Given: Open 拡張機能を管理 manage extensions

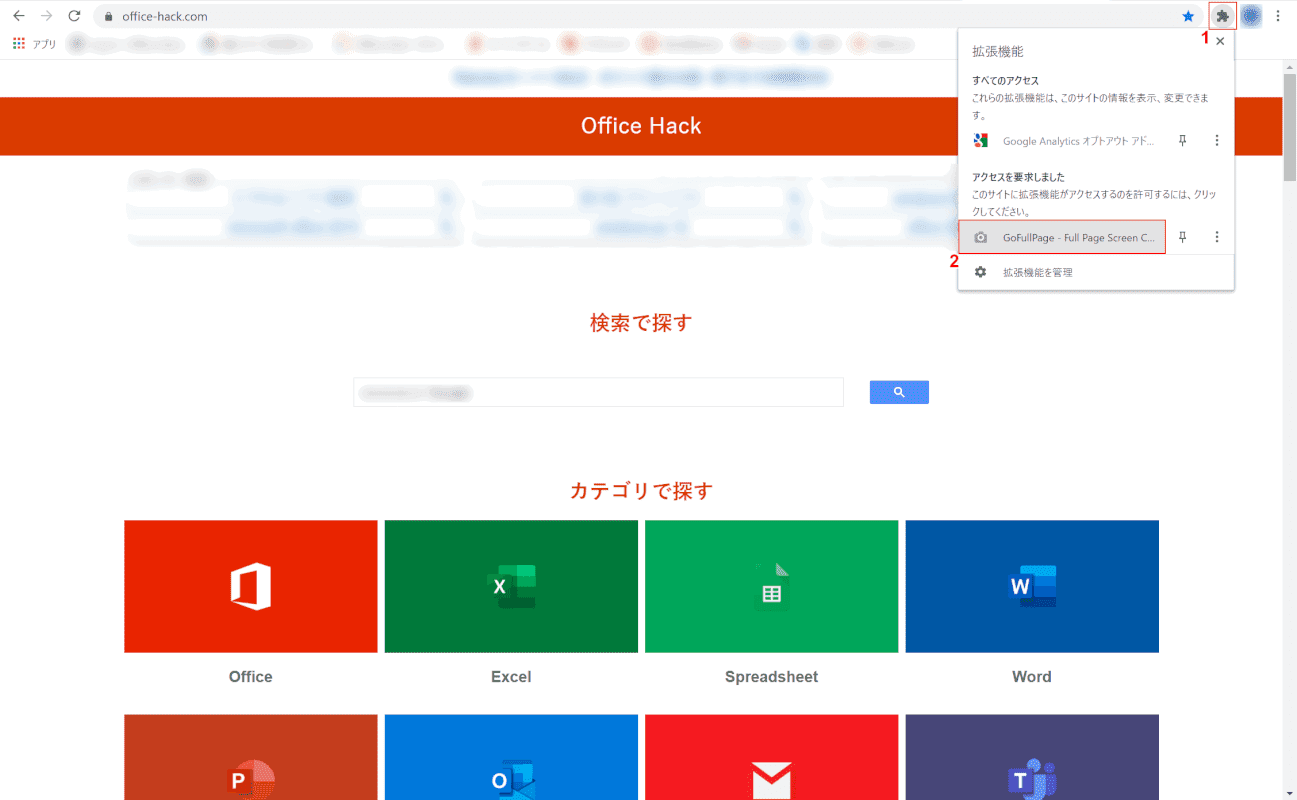Looking at the screenshot, I should [1038, 272].
